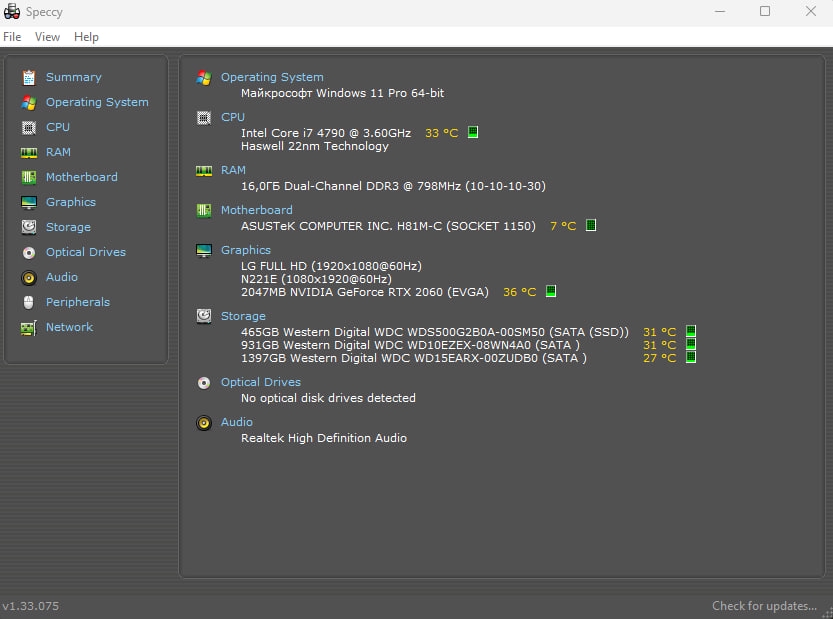Image resolution: width=833 pixels, height=619 pixels.
Task: Click the RAM heading link in main panel
Action: click(233, 170)
